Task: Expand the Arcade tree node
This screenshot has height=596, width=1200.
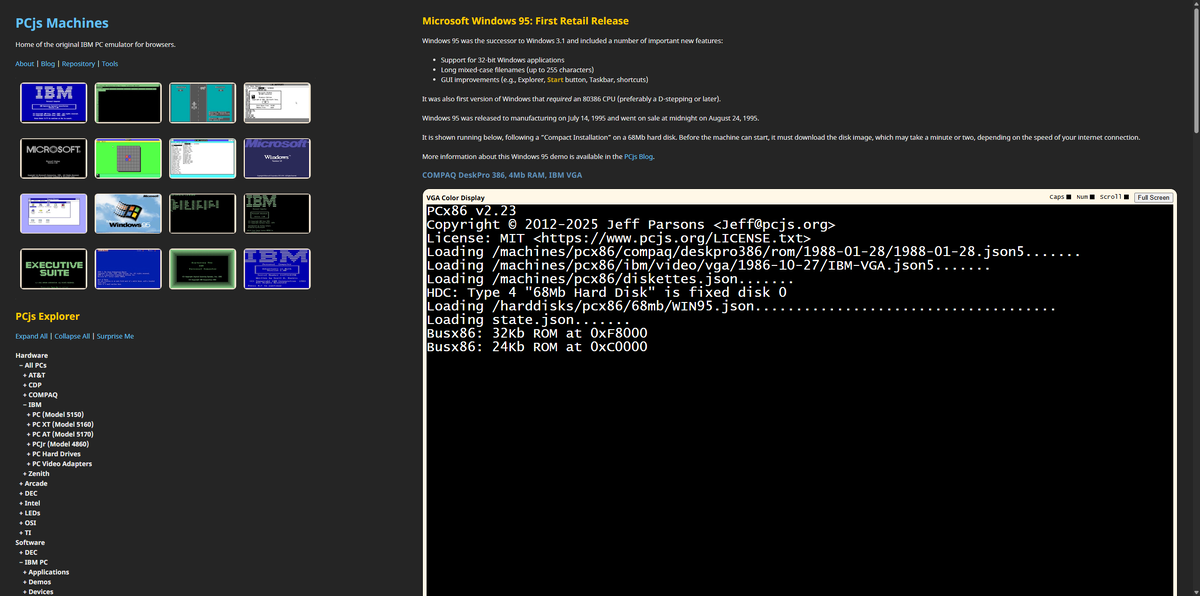Action: (x=33, y=484)
